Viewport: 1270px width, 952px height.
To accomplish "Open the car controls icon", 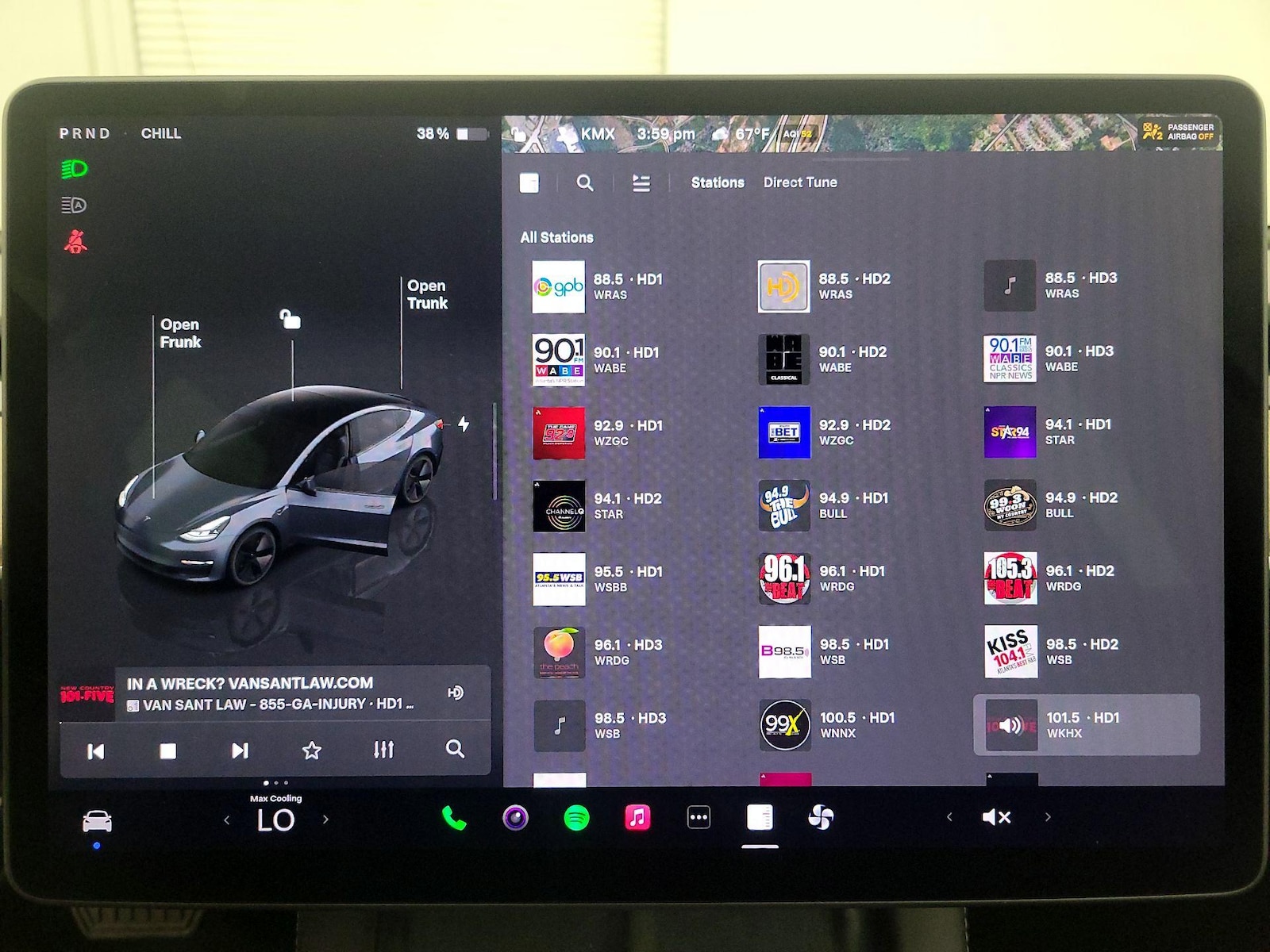I will (x=97, y=822).
